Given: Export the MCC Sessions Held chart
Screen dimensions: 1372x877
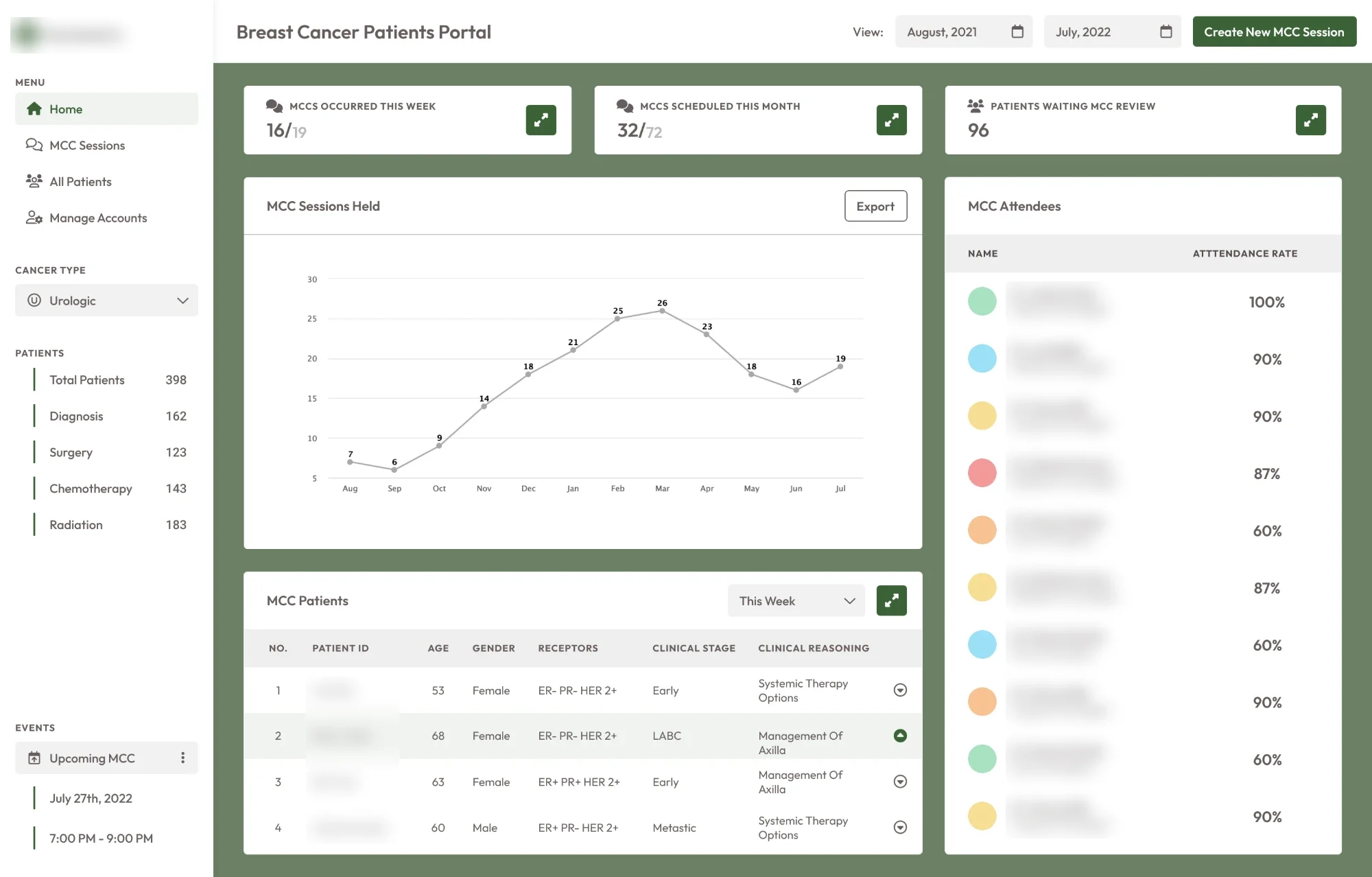Looking at the screenshot, I should pos(875,206).
